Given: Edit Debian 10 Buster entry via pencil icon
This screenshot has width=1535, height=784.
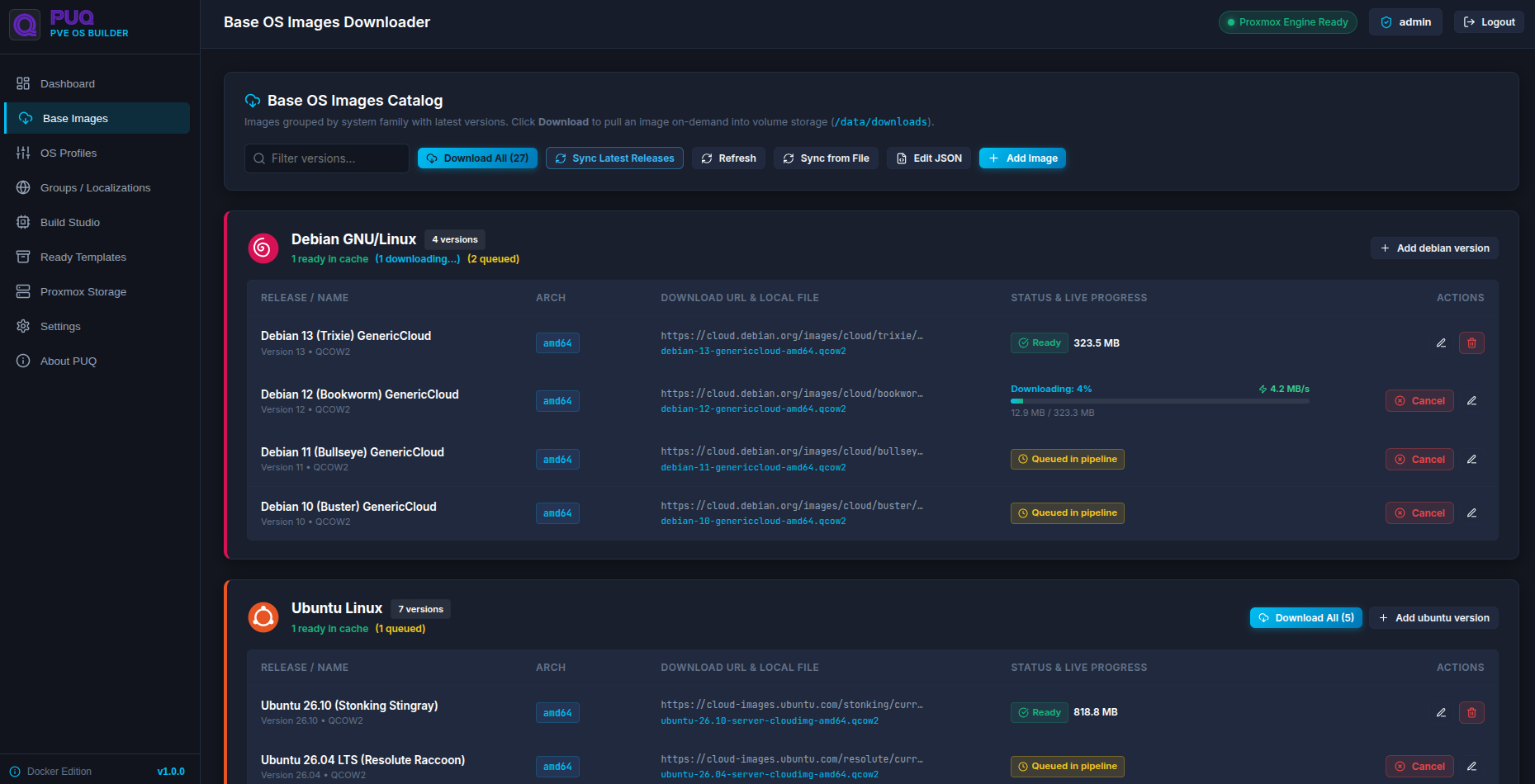Looking at the screenshot, I should [1471, 513].
